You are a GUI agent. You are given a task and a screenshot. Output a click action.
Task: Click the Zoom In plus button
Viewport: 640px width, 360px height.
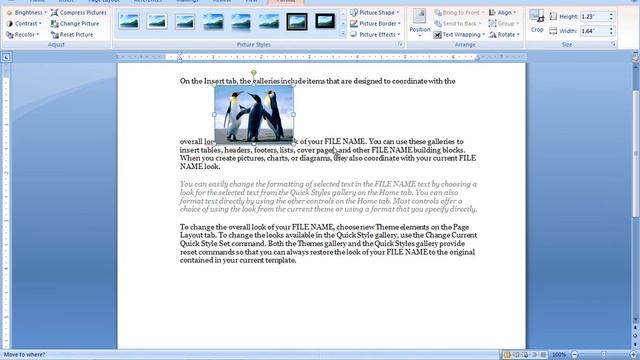click(633, 355)
